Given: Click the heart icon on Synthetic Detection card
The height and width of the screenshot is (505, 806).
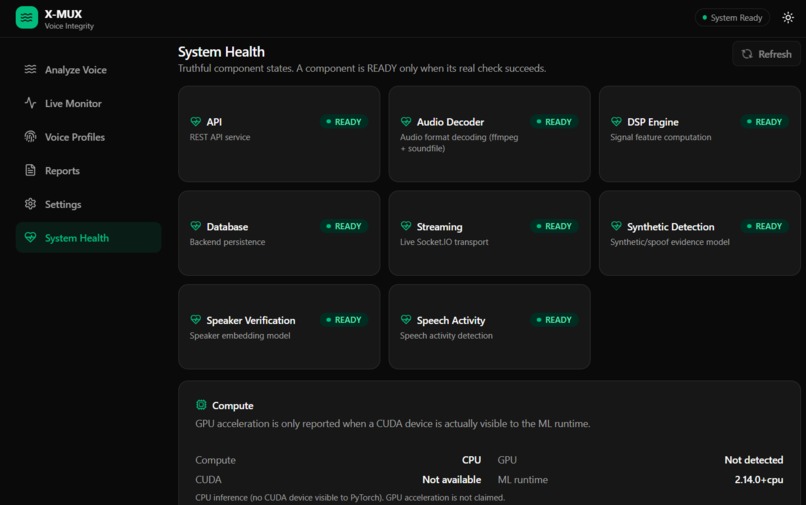Looking at the screenshot, I should click(616, 226).
